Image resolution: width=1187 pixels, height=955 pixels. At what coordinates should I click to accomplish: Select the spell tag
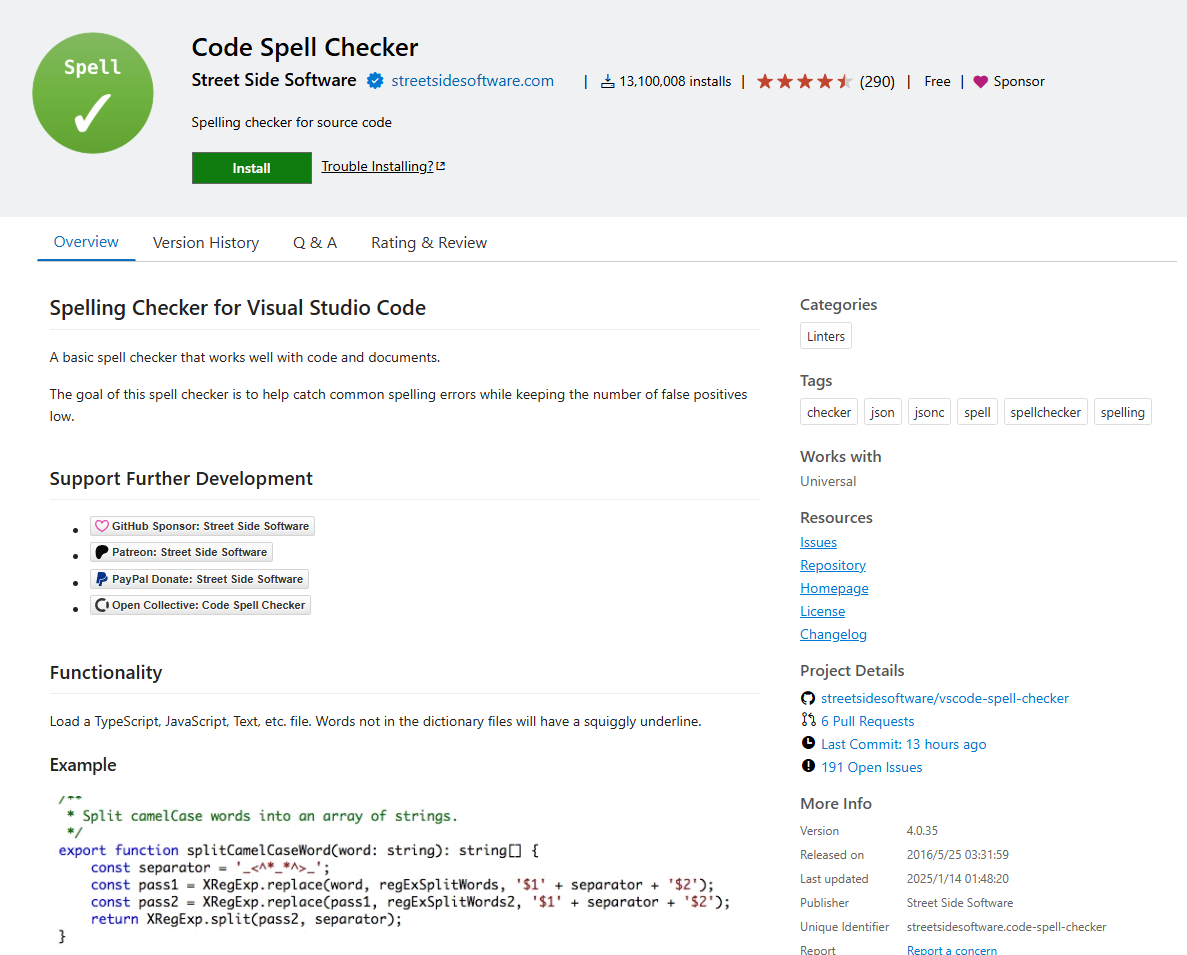[x=977, y=412]
